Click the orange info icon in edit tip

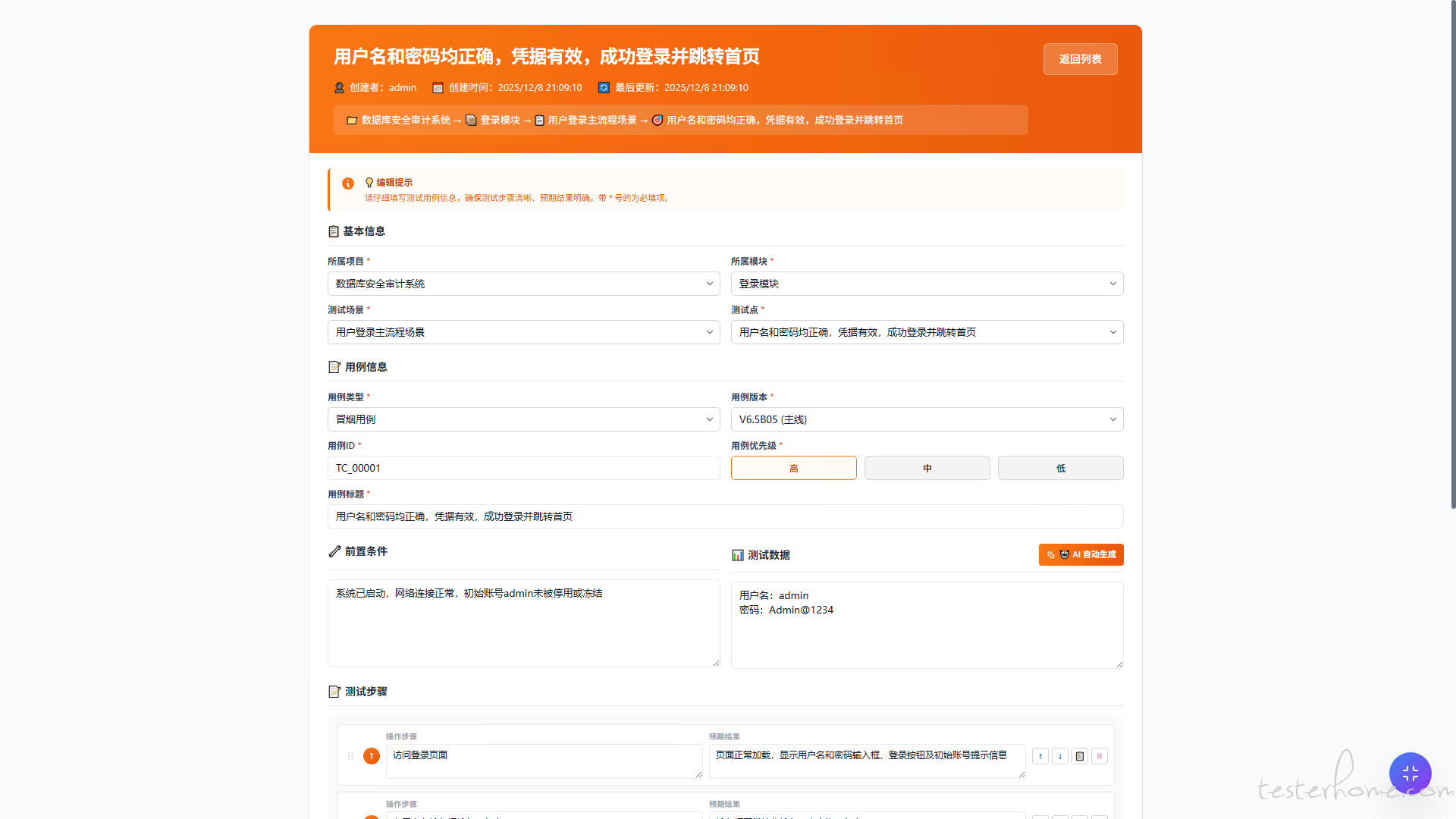tap(348, 184)
